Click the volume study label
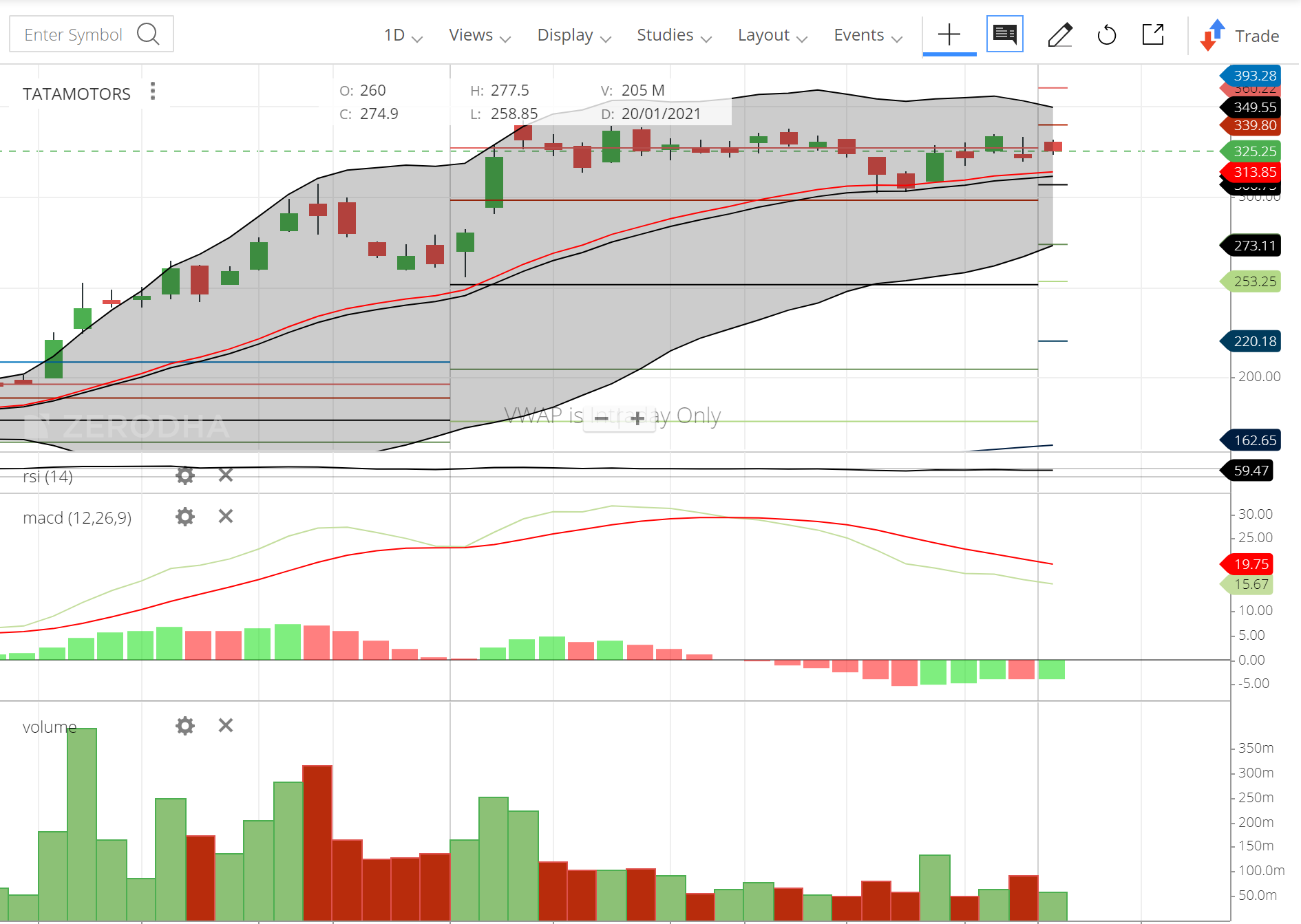Viewport: 1301px width, 924px height. coord(50,727)
